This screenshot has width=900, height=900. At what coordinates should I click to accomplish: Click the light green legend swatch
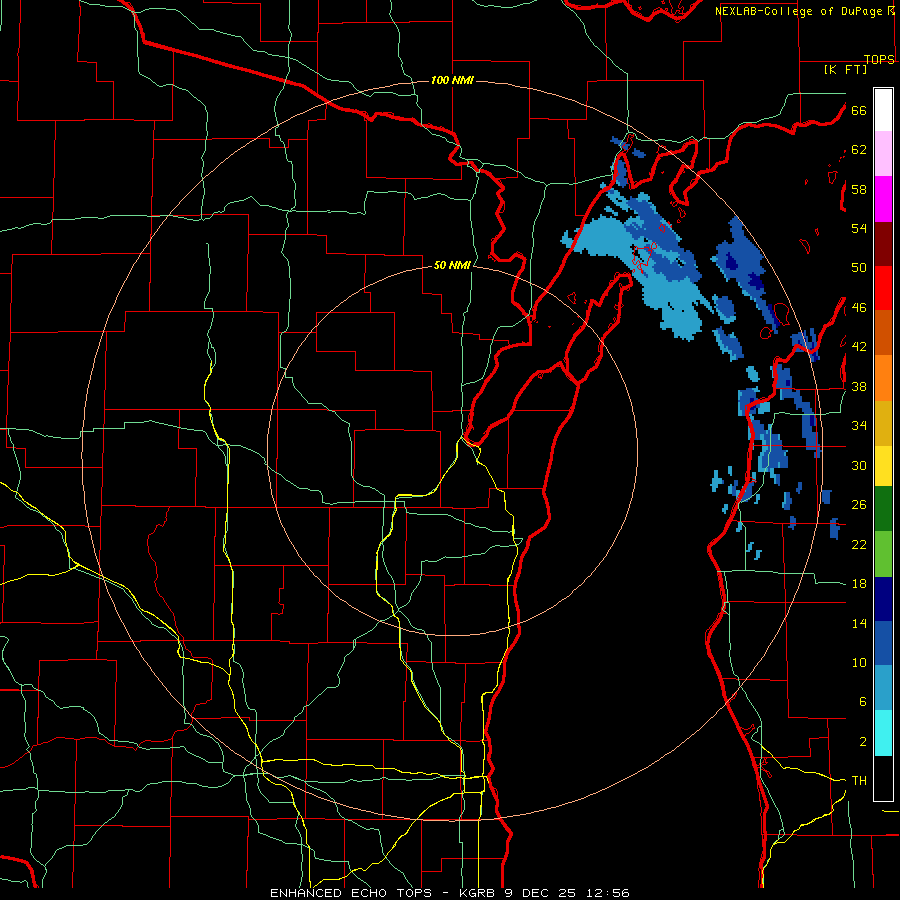pyautogui.click(x=883, y=554)
